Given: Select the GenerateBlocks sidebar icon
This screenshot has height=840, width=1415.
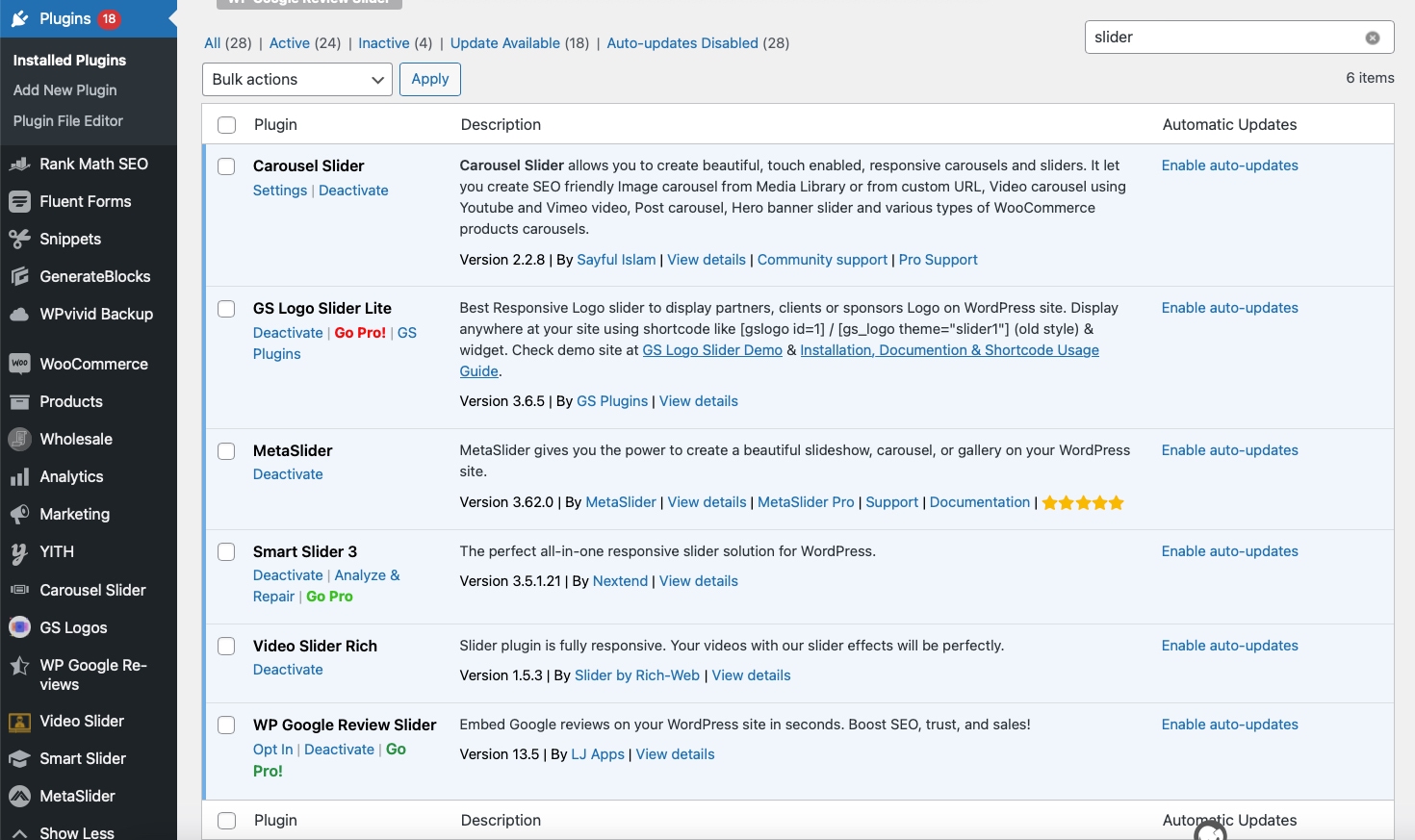Looking at the screenshot, I should click(x=19, y=276).
